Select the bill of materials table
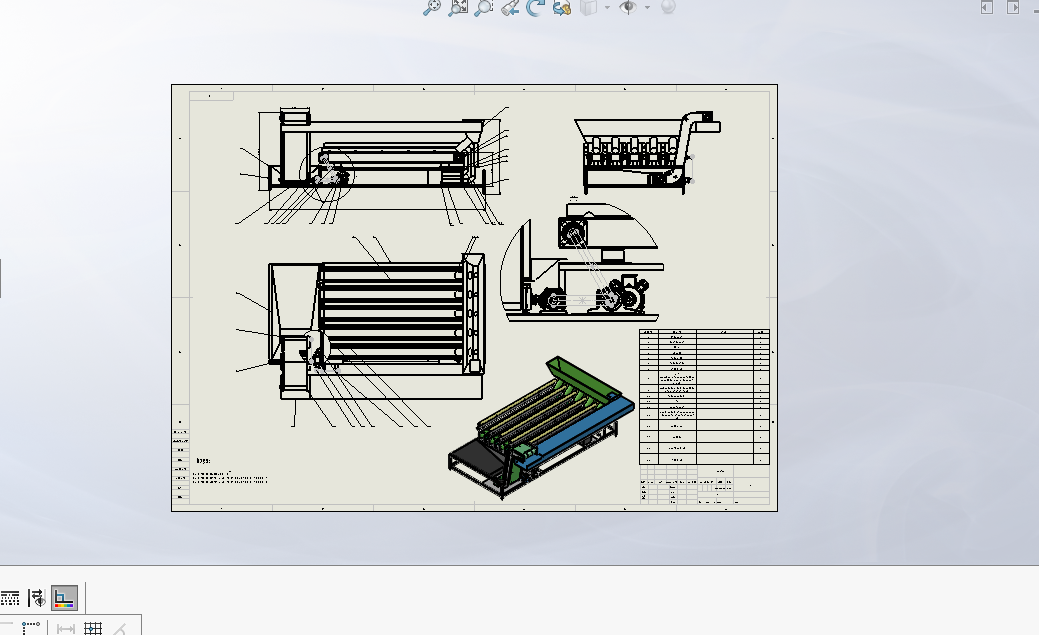The height and width of the screenshot is (635, 1039). 704,396
